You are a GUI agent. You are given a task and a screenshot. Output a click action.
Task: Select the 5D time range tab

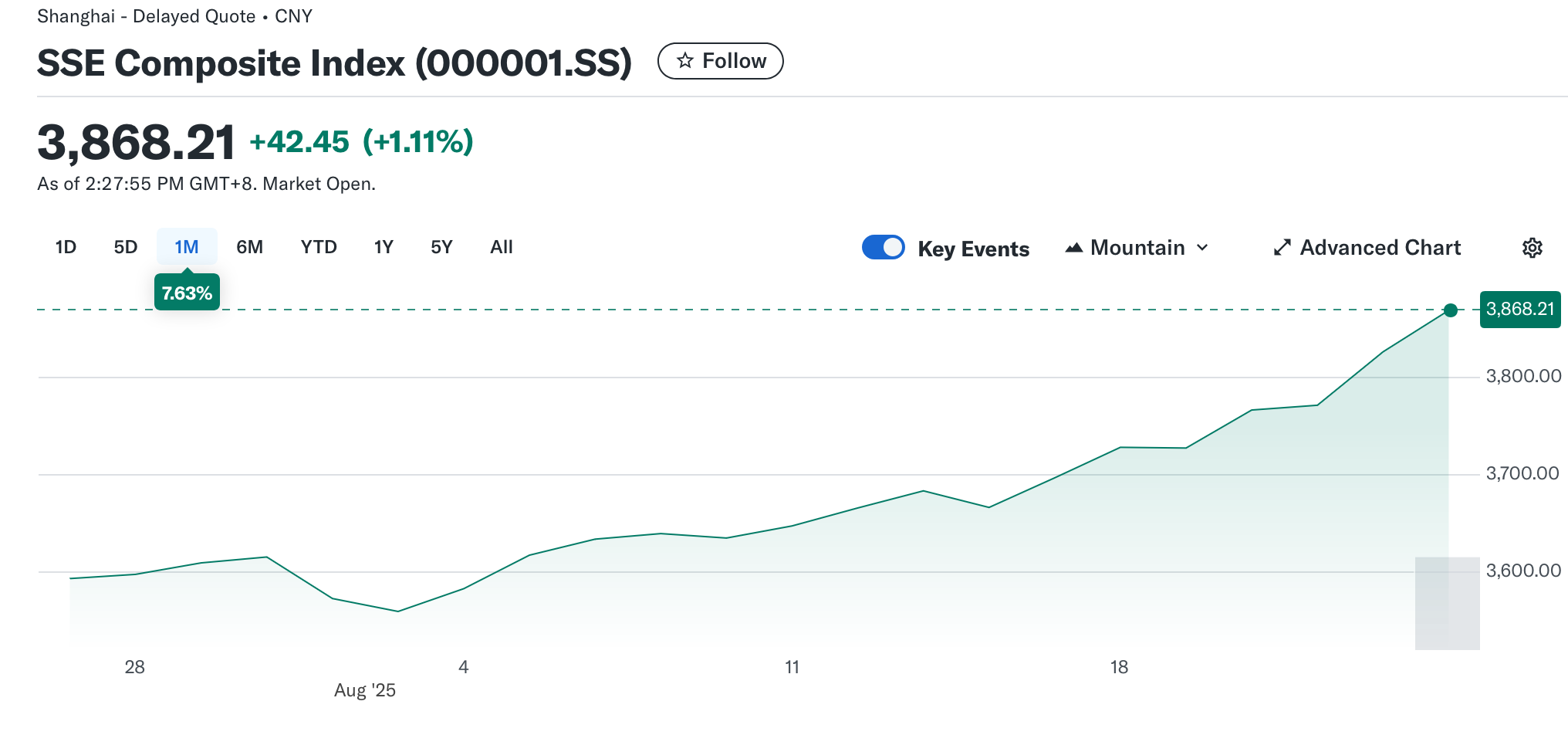[x=125, y=247]
